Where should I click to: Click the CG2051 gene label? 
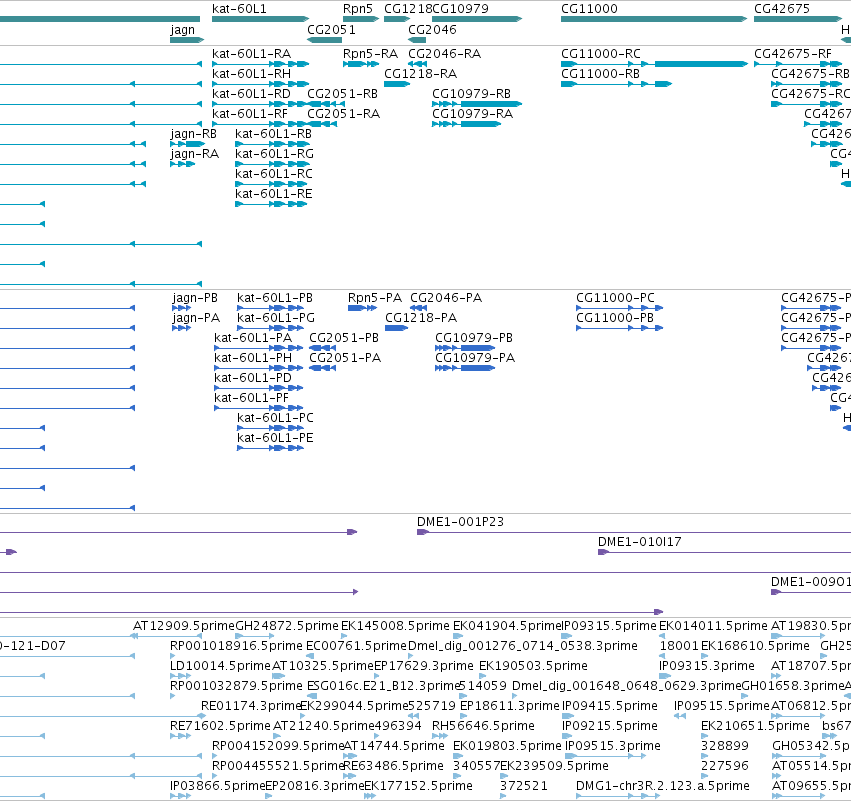click(x=331, y=30)
